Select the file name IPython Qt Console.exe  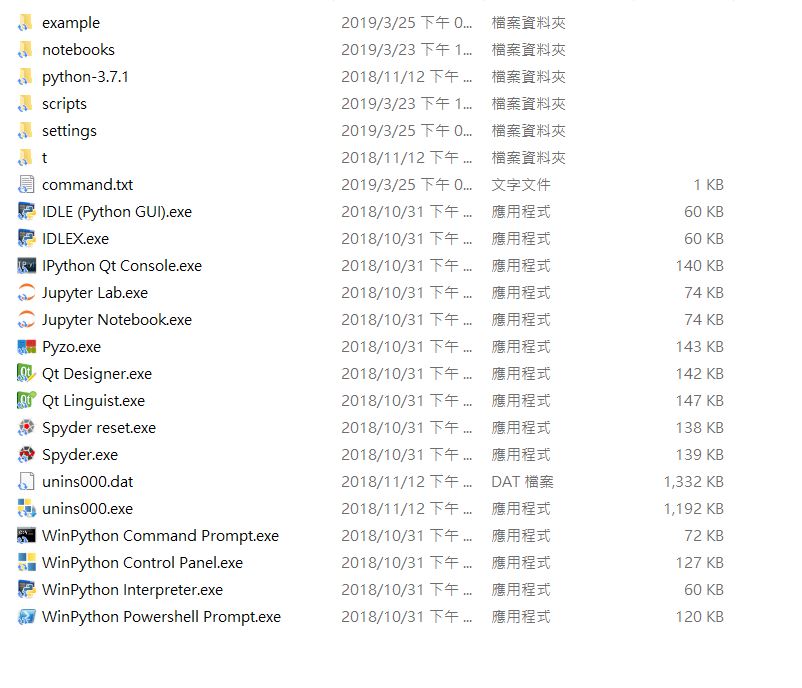[x=122, y=266]
